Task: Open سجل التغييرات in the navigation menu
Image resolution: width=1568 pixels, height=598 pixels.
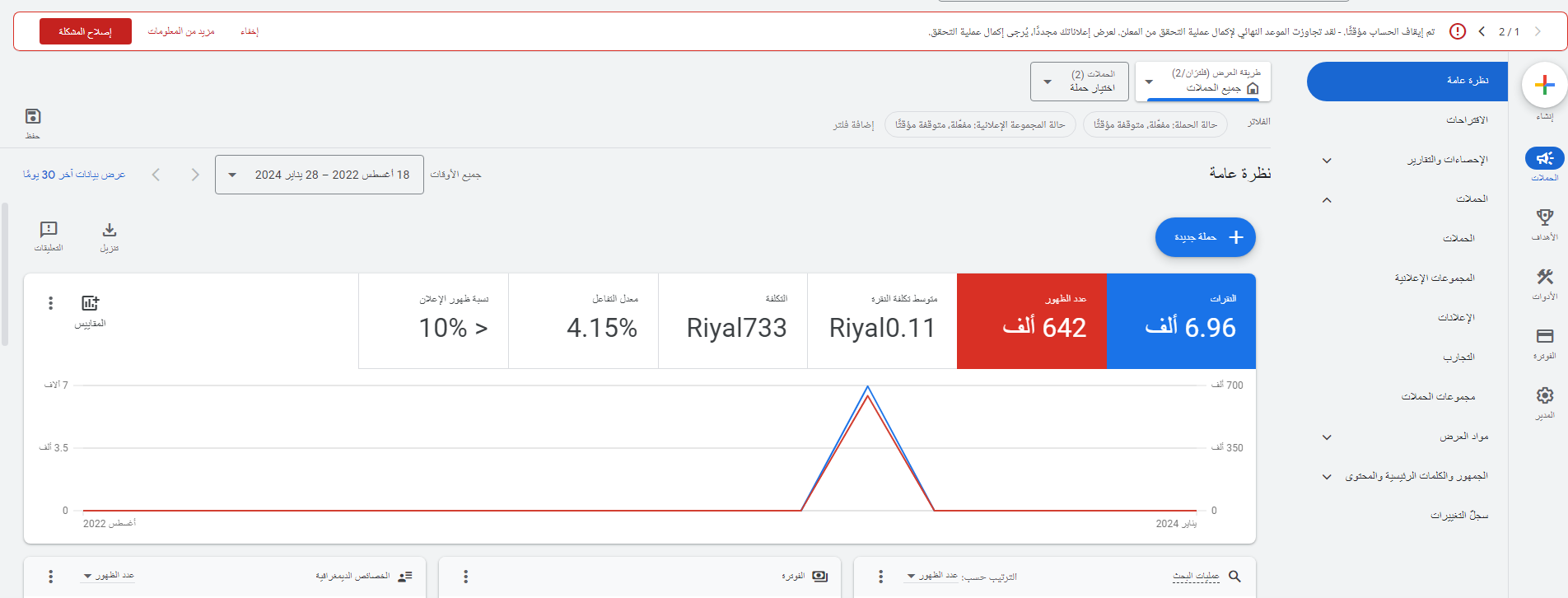Action: coord(1459,516)
